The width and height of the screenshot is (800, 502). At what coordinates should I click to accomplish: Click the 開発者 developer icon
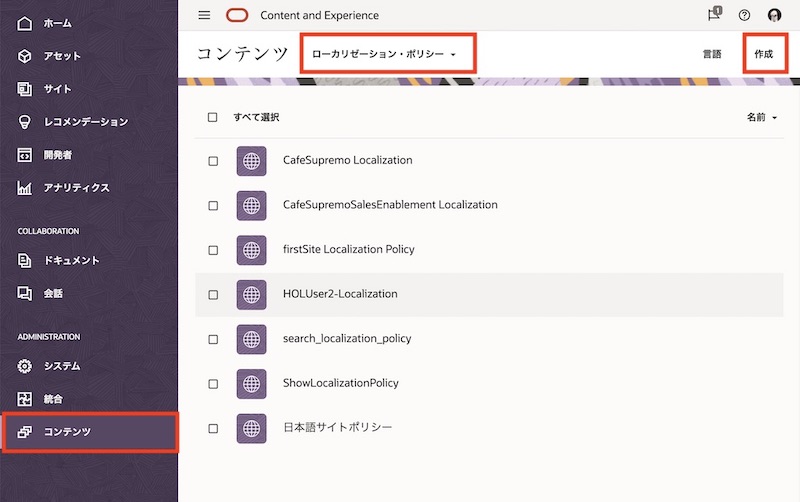(24, 155)
